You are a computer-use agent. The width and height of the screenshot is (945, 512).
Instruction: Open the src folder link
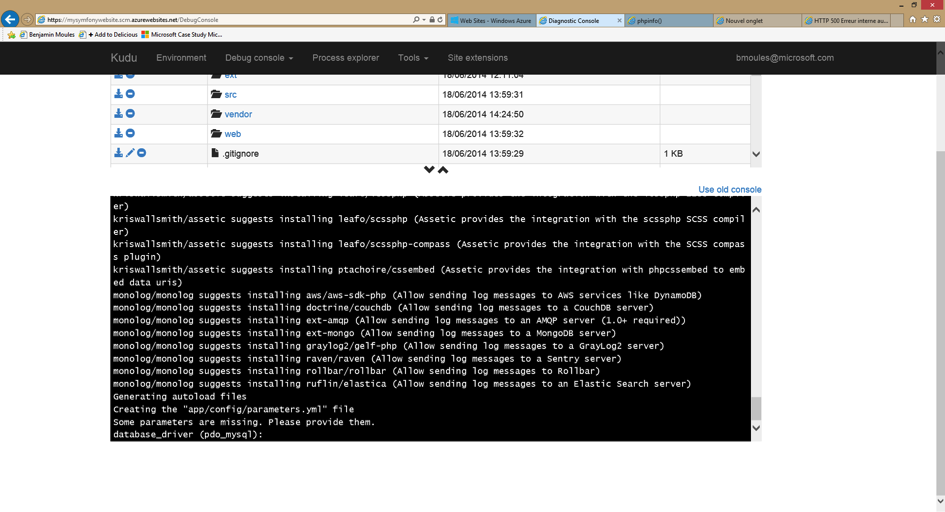pyautogui.click(x=230, y=95)
